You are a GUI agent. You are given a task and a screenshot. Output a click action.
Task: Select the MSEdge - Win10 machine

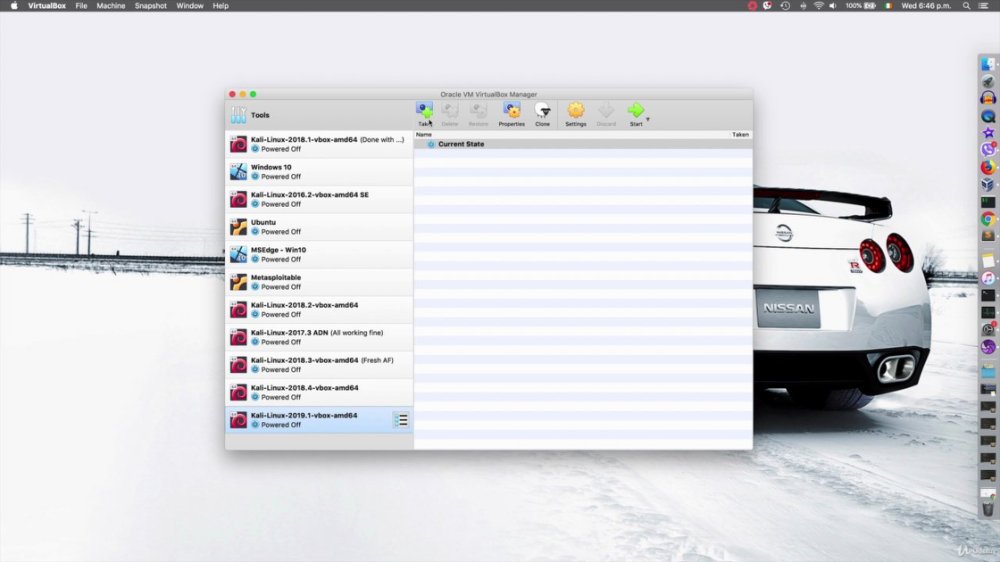click(x=319, y=254)
